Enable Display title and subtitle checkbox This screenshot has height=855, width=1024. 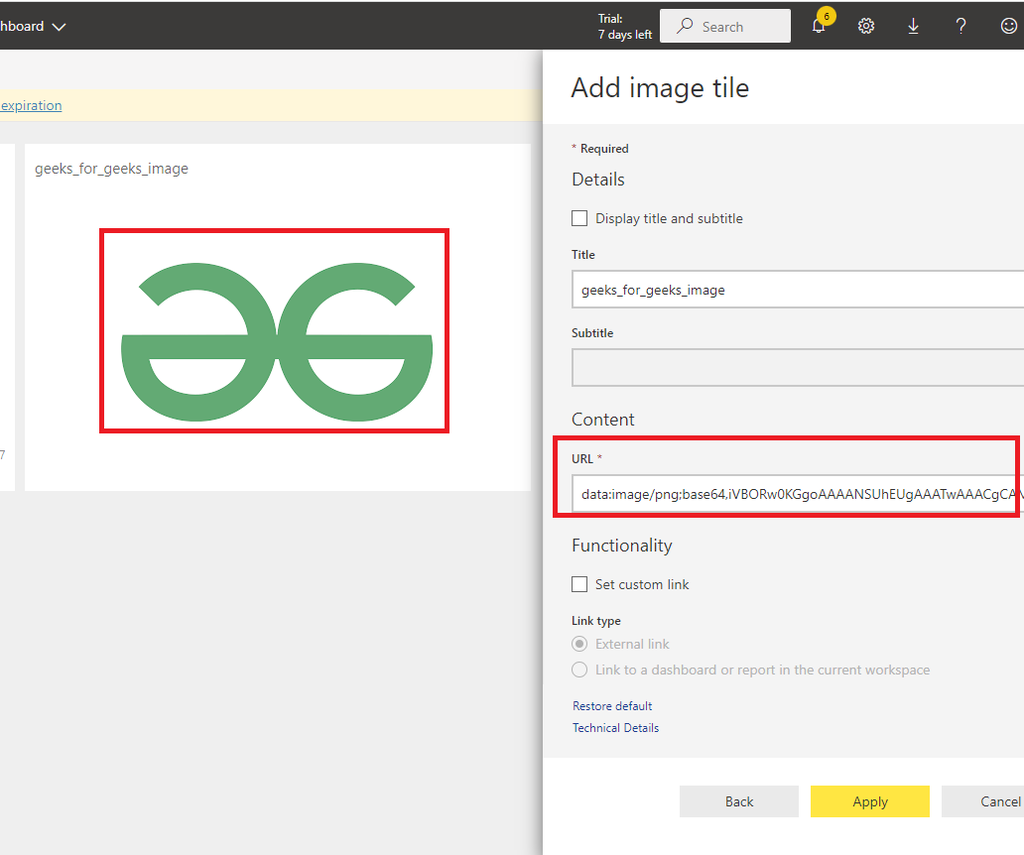[580, 218]
